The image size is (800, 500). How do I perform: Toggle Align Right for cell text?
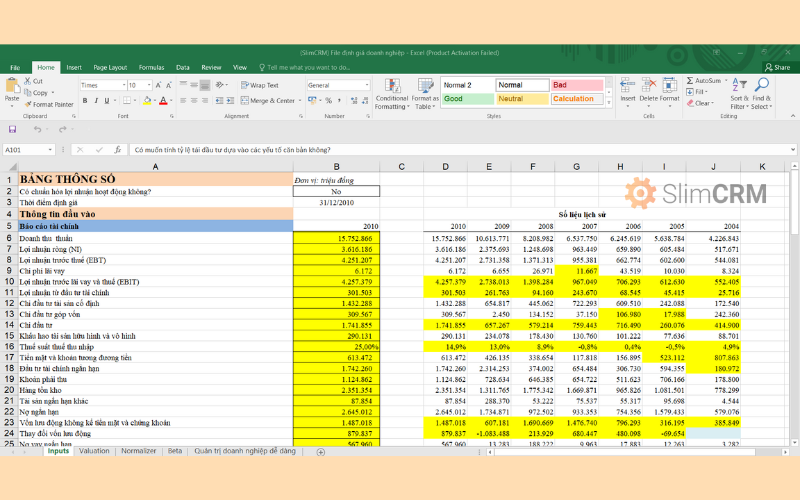(x=205, y=101)
